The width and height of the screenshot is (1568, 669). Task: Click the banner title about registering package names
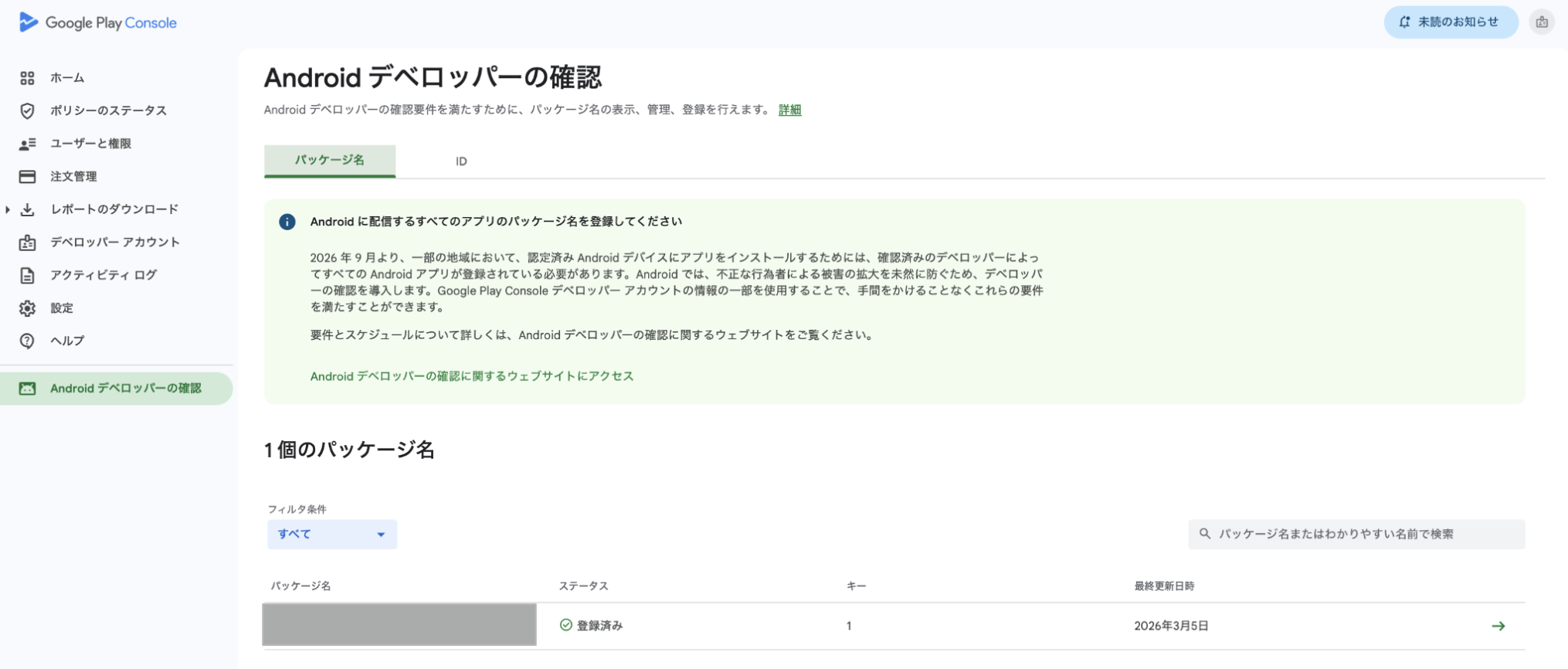pos(496,222)
